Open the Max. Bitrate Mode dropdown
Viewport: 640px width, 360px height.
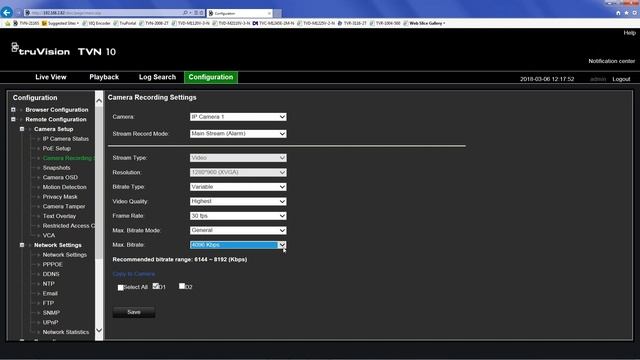[238, 230]
